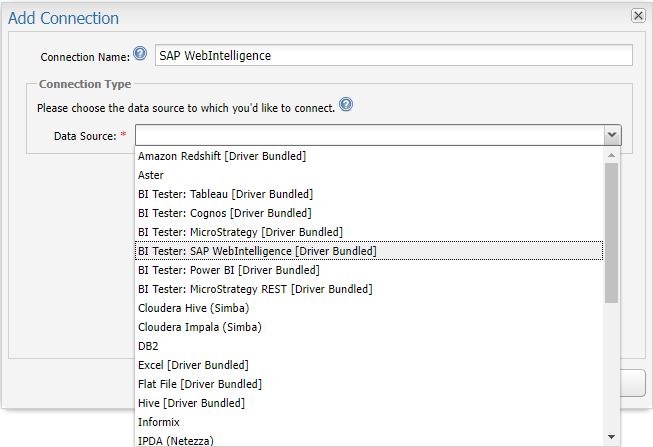Select Cloudera Impala (Simba)
Image resolution: width=653 pixels, height=447 pixels.
tap(369, 327)
